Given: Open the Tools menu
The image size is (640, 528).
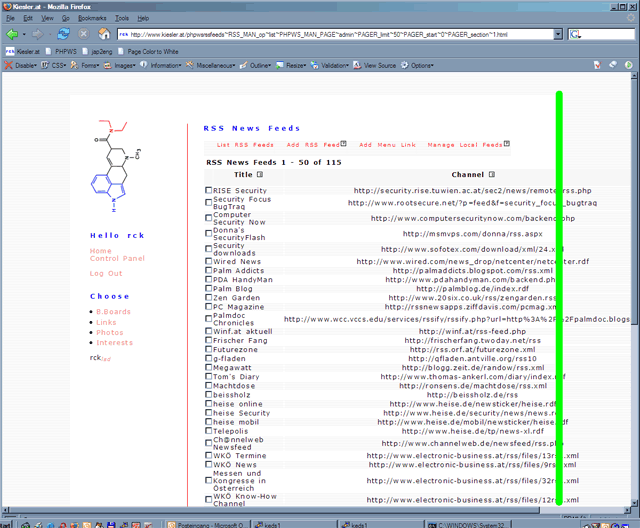Looking at the screenshot, I should pyautogui.click(x=122, y=18).
